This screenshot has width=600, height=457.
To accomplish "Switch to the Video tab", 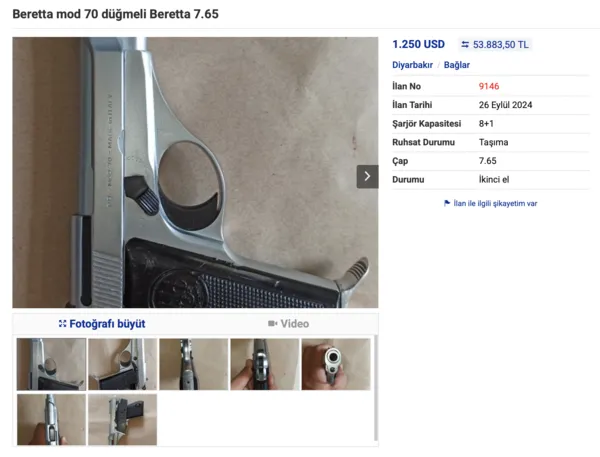I will pos(289,324).
